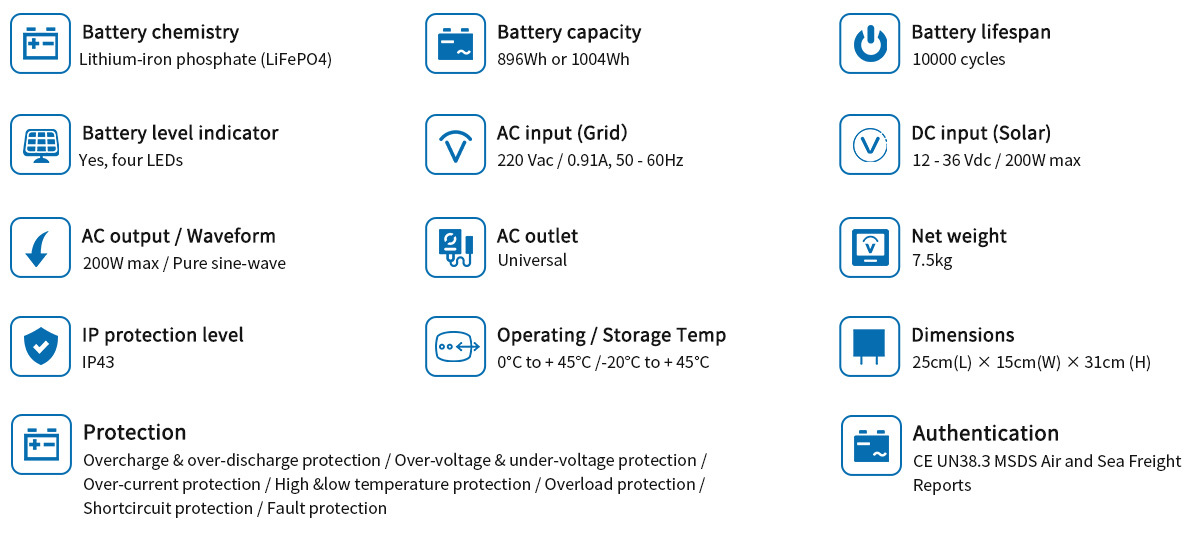Click the Battery chemistry heading
This screenshot has width=1191, height=539.
[x=160, y=33]
